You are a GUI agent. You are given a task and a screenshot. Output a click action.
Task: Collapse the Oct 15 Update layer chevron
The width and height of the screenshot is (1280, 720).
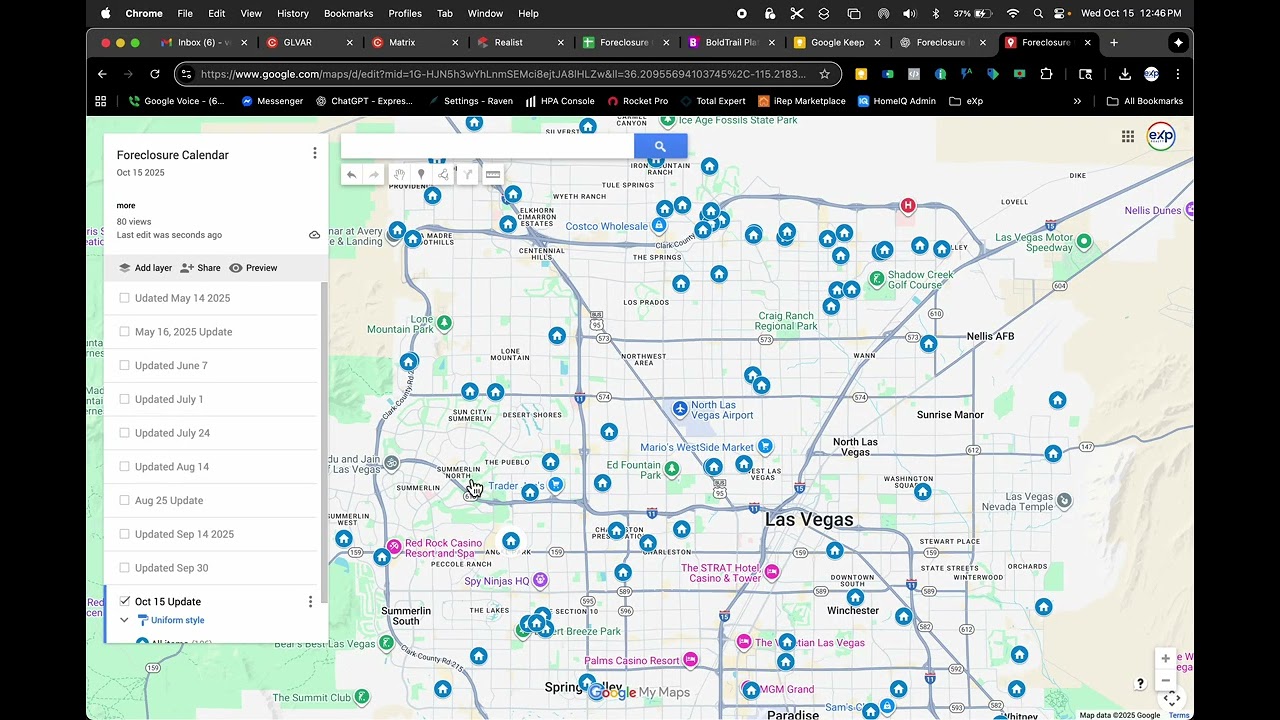[124, 620]
